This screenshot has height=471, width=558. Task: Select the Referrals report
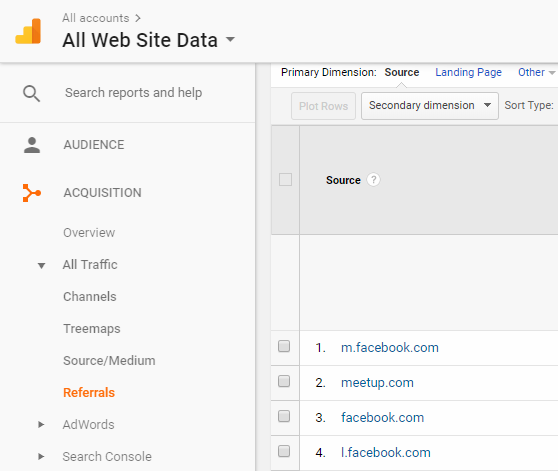point(89,393)
